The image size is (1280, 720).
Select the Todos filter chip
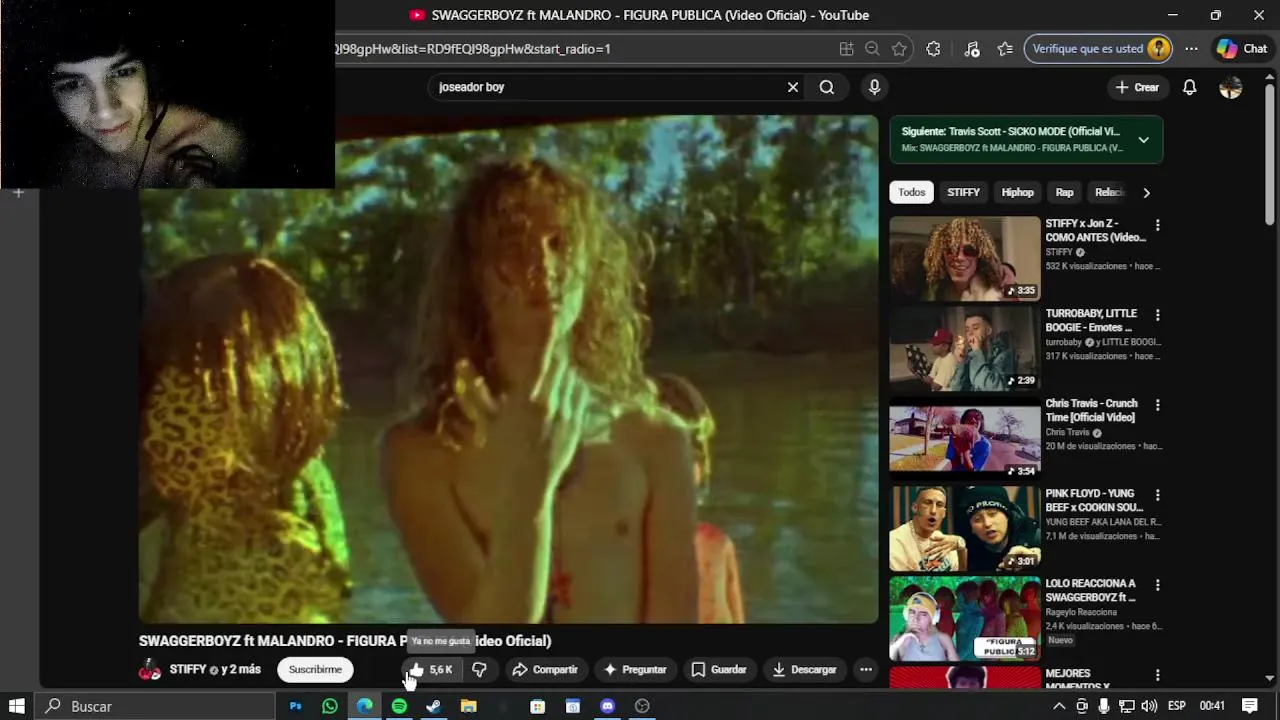[x=911, y=192]
